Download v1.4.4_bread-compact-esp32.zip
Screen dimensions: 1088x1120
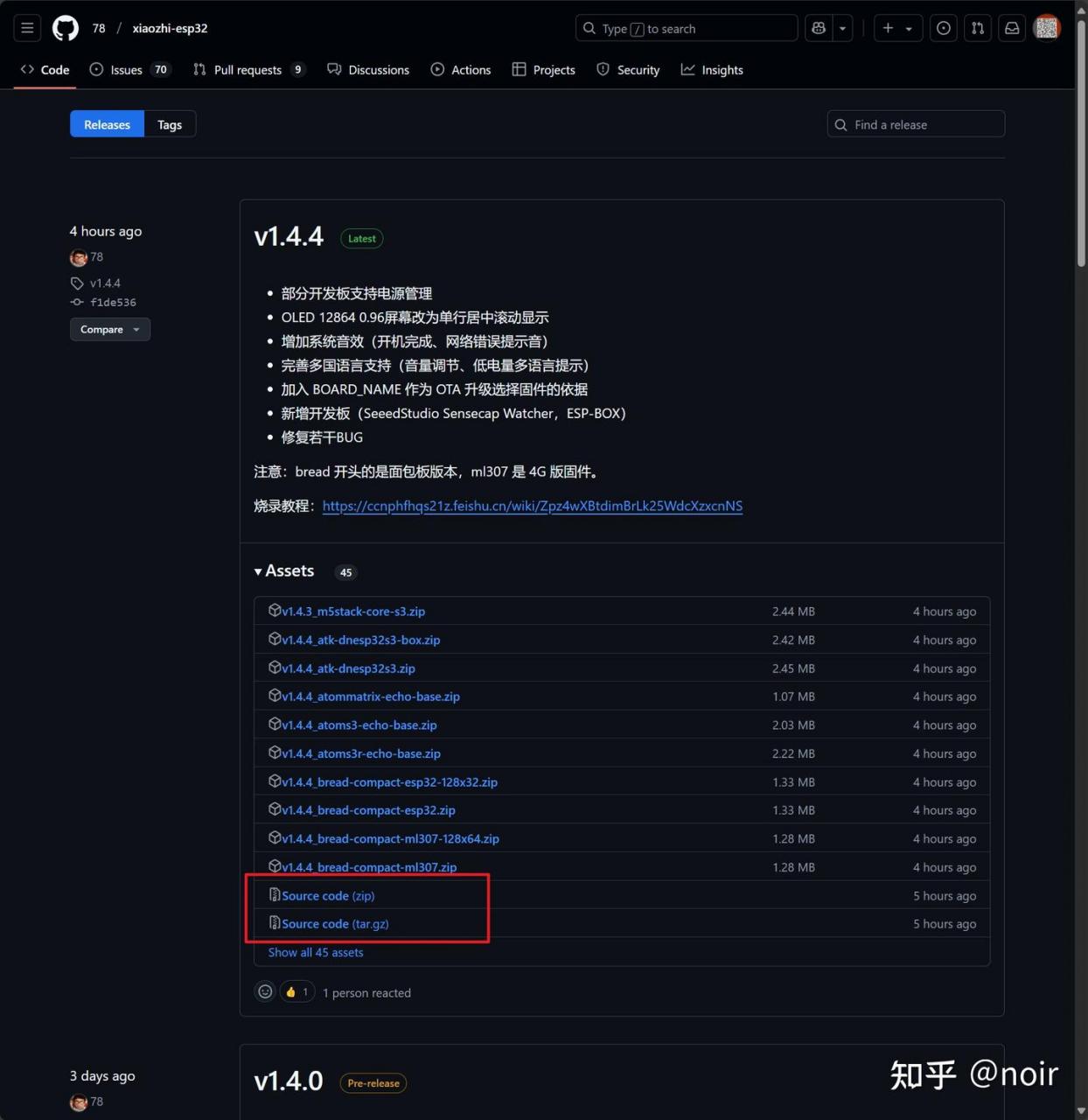coord(368,810)
